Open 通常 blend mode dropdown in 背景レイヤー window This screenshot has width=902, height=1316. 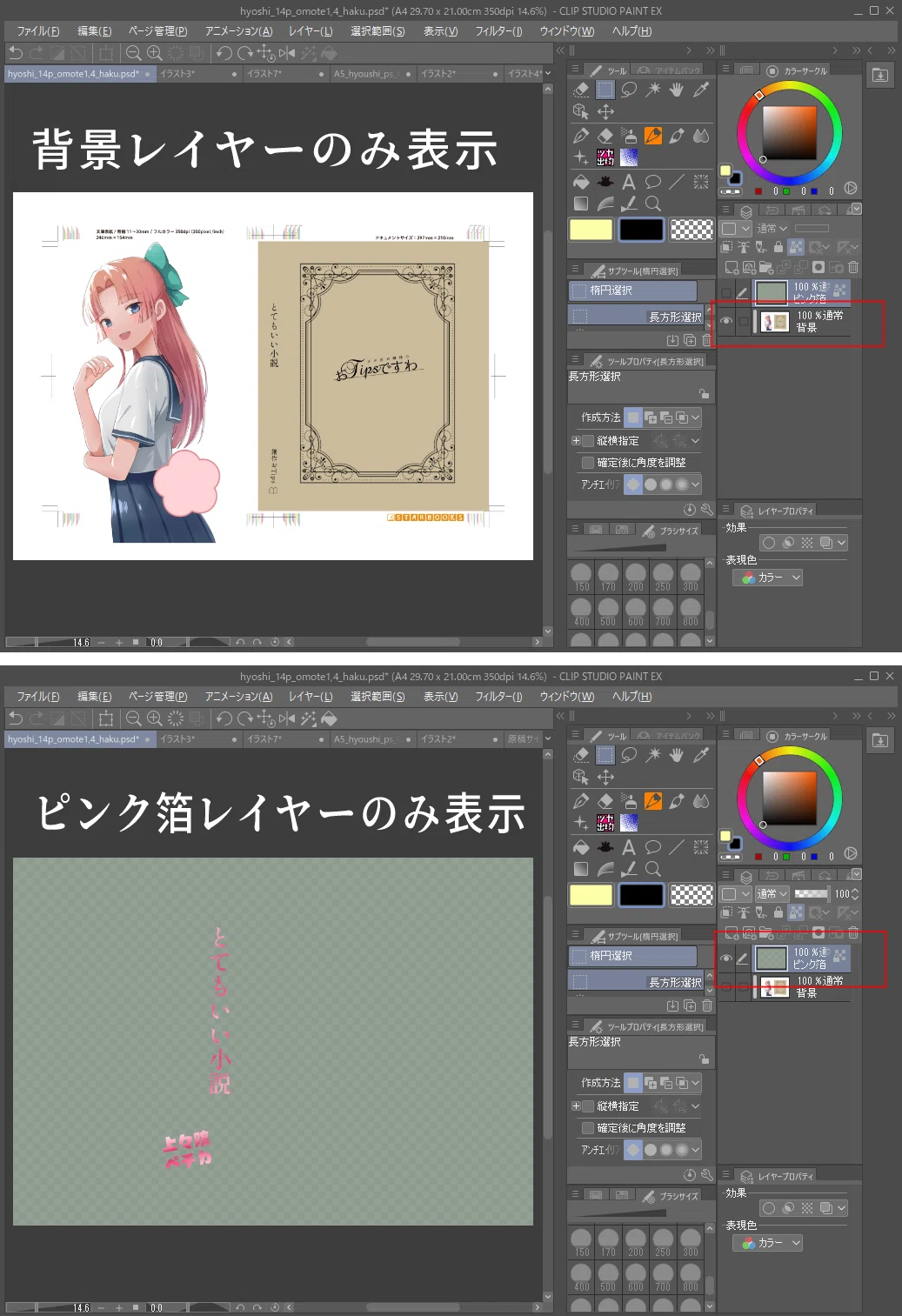coord(771,229)
